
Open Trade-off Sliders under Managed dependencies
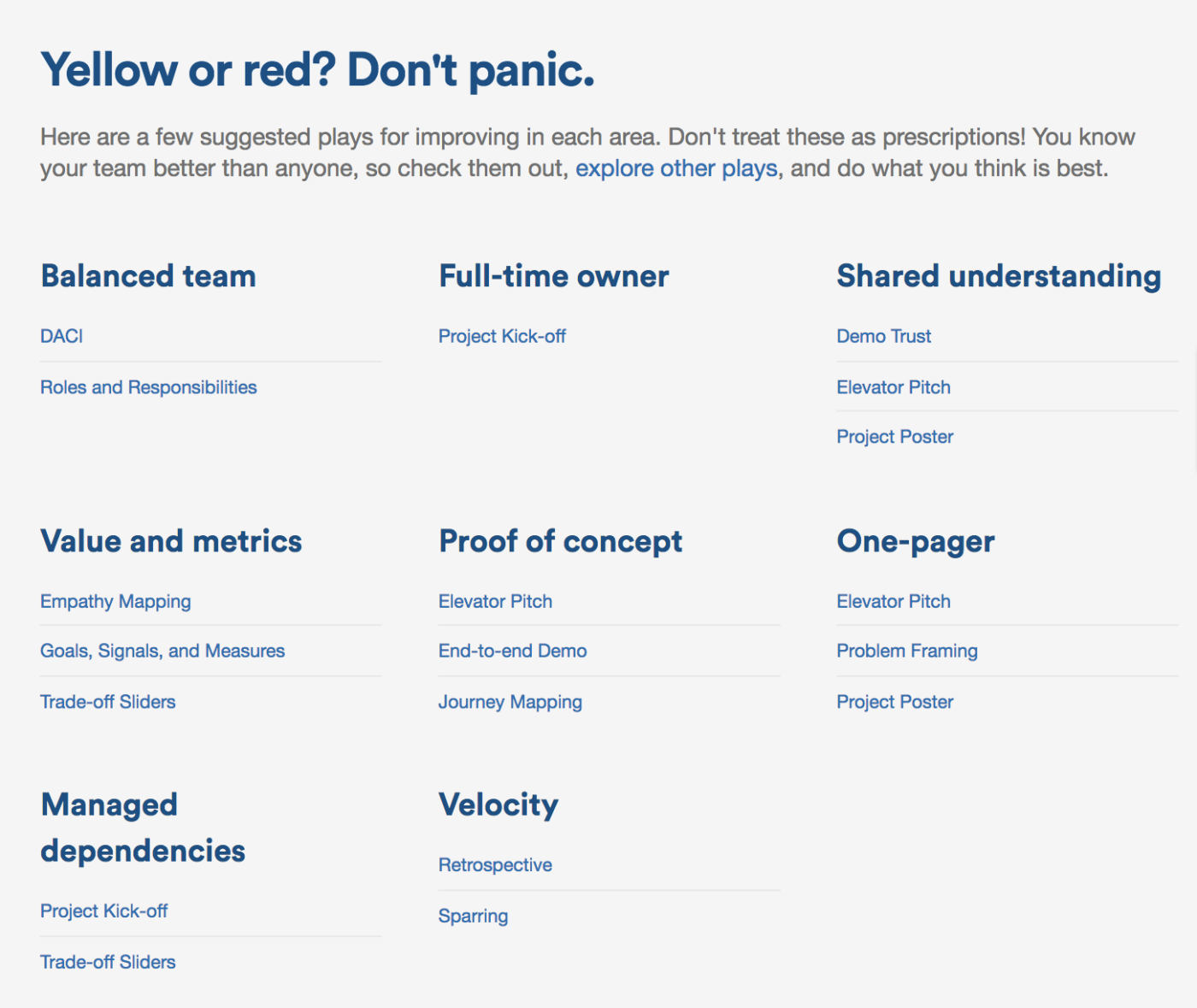(x=108, y=962)
